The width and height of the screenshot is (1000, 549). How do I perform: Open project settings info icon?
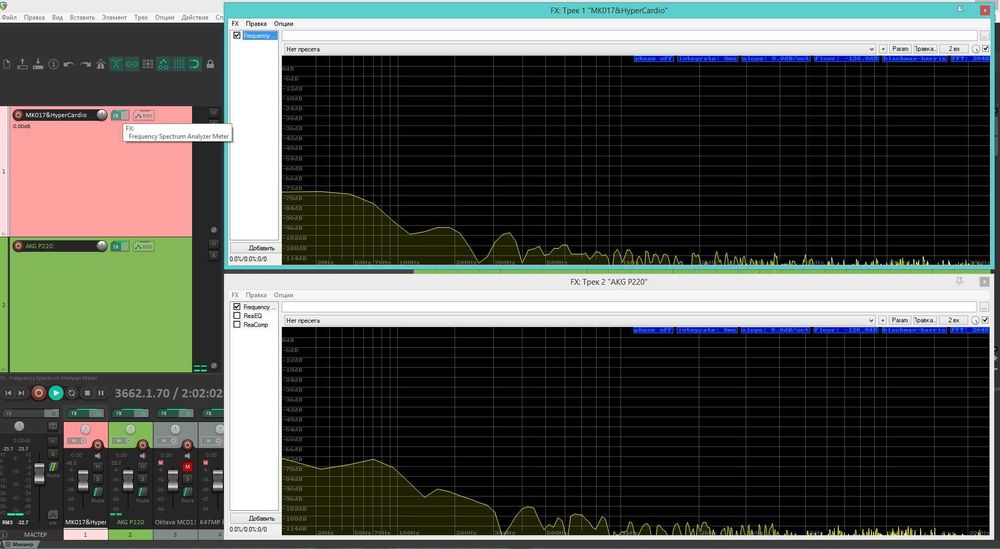click(54, 64)
